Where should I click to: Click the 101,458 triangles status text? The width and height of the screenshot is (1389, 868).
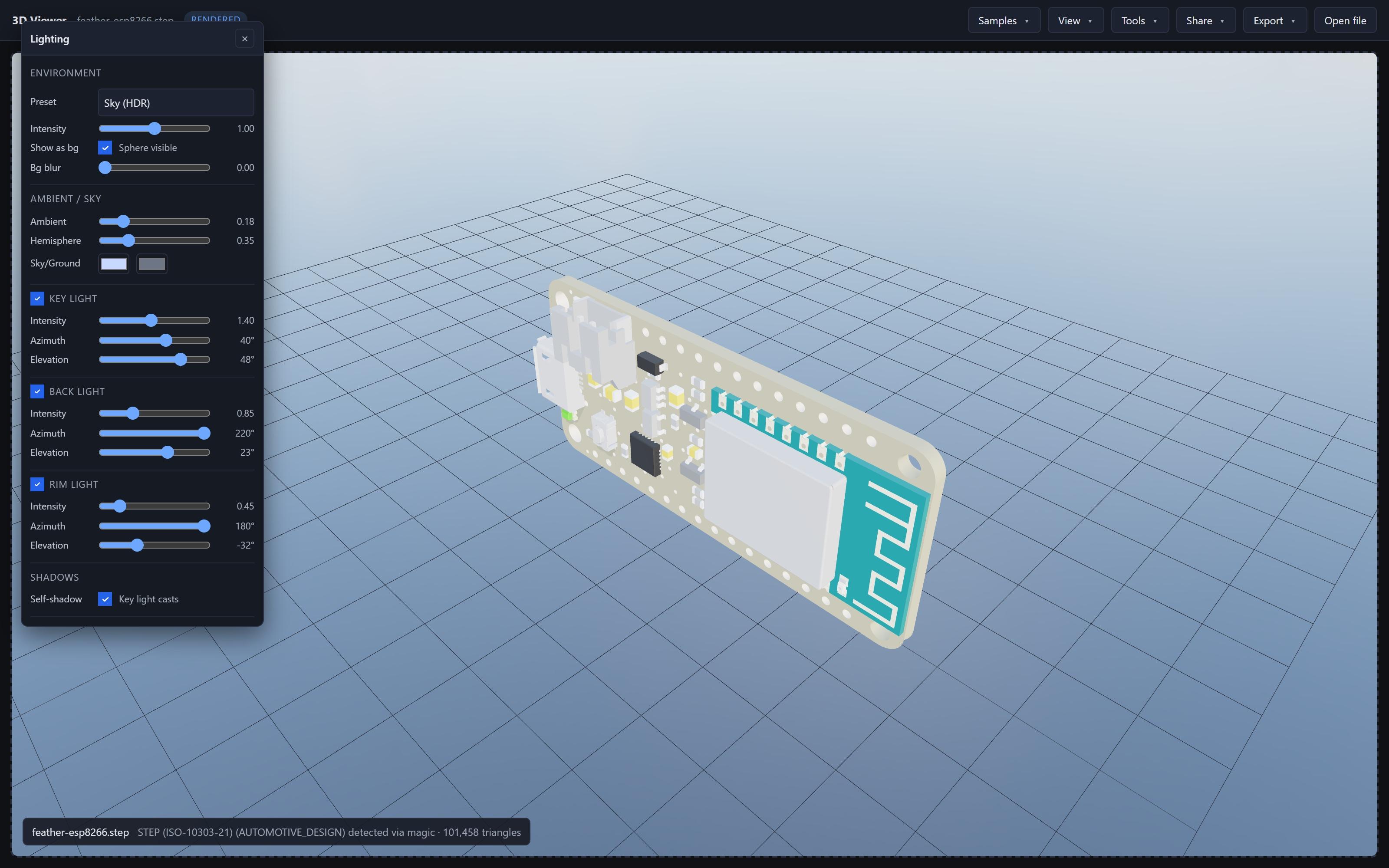481,832
